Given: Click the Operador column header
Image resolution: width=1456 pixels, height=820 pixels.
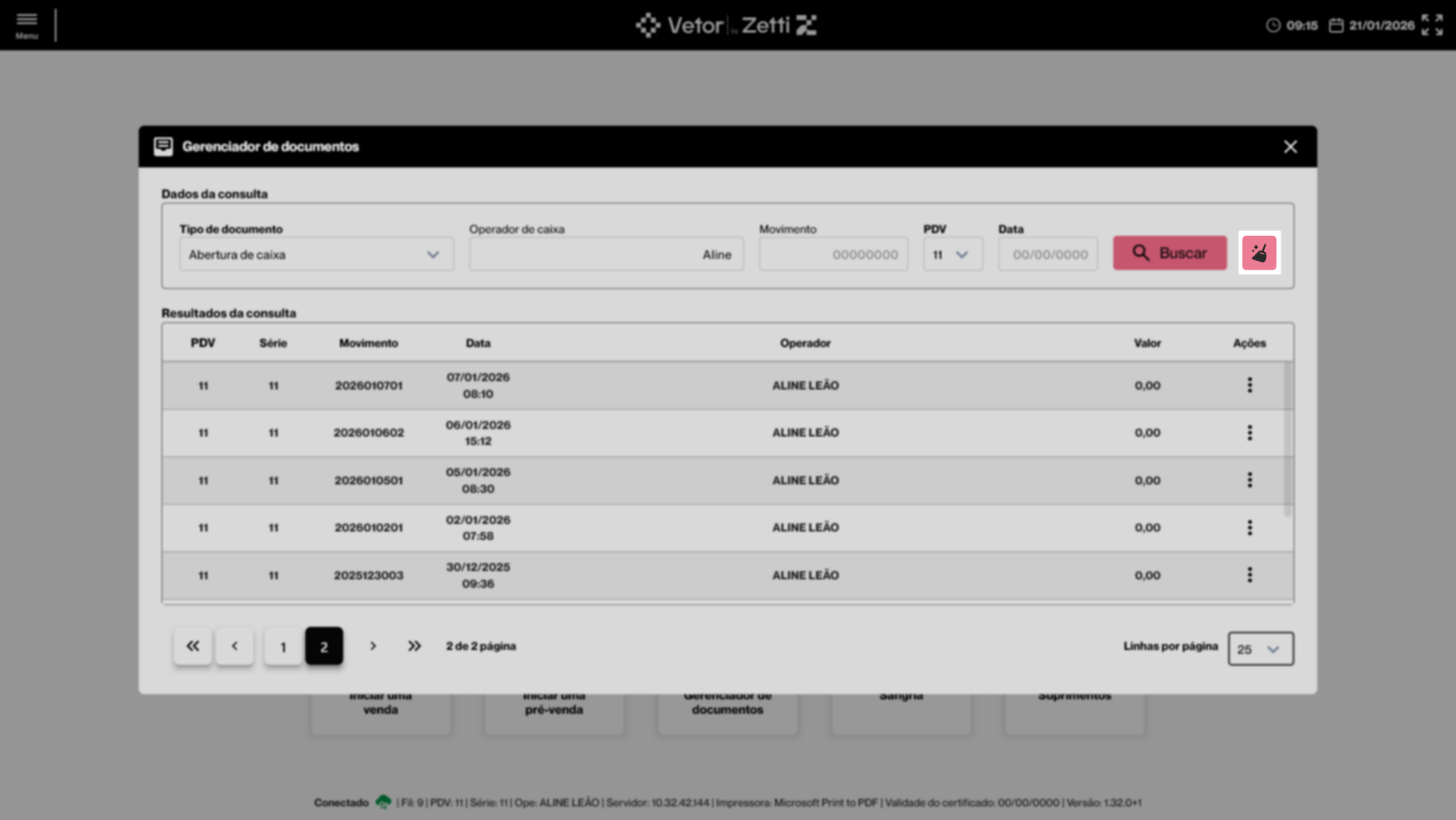Looking at the screenshot, I should click(805, 343).
